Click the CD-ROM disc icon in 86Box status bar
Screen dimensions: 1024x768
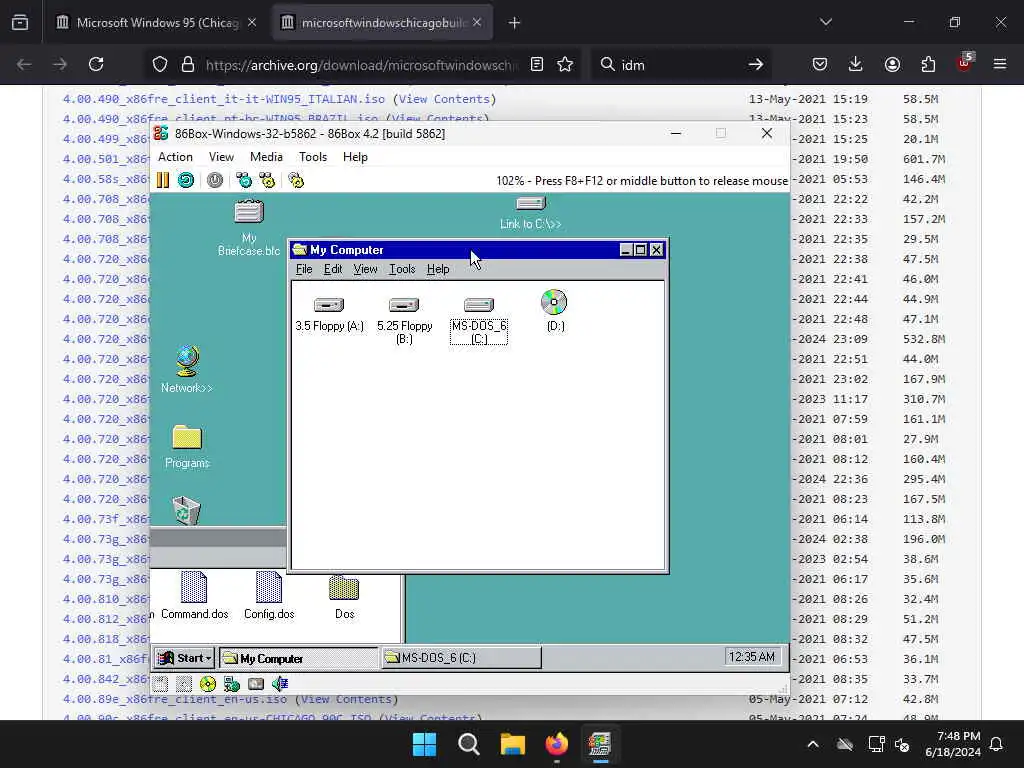(208, 684)
